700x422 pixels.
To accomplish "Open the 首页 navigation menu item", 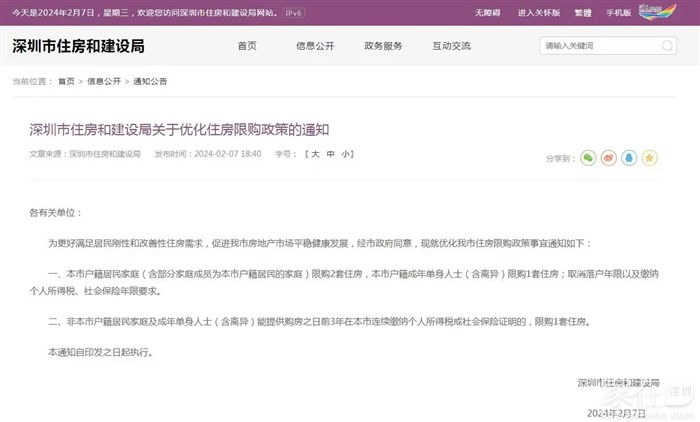I will (247, 46).
